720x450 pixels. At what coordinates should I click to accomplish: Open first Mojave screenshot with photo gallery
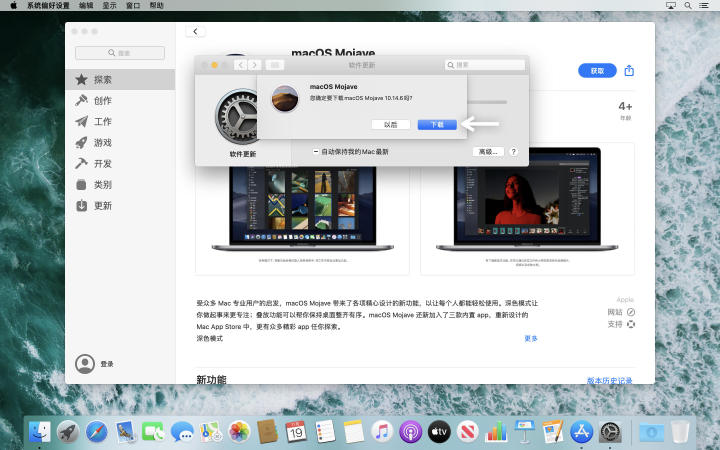[302, 209]
